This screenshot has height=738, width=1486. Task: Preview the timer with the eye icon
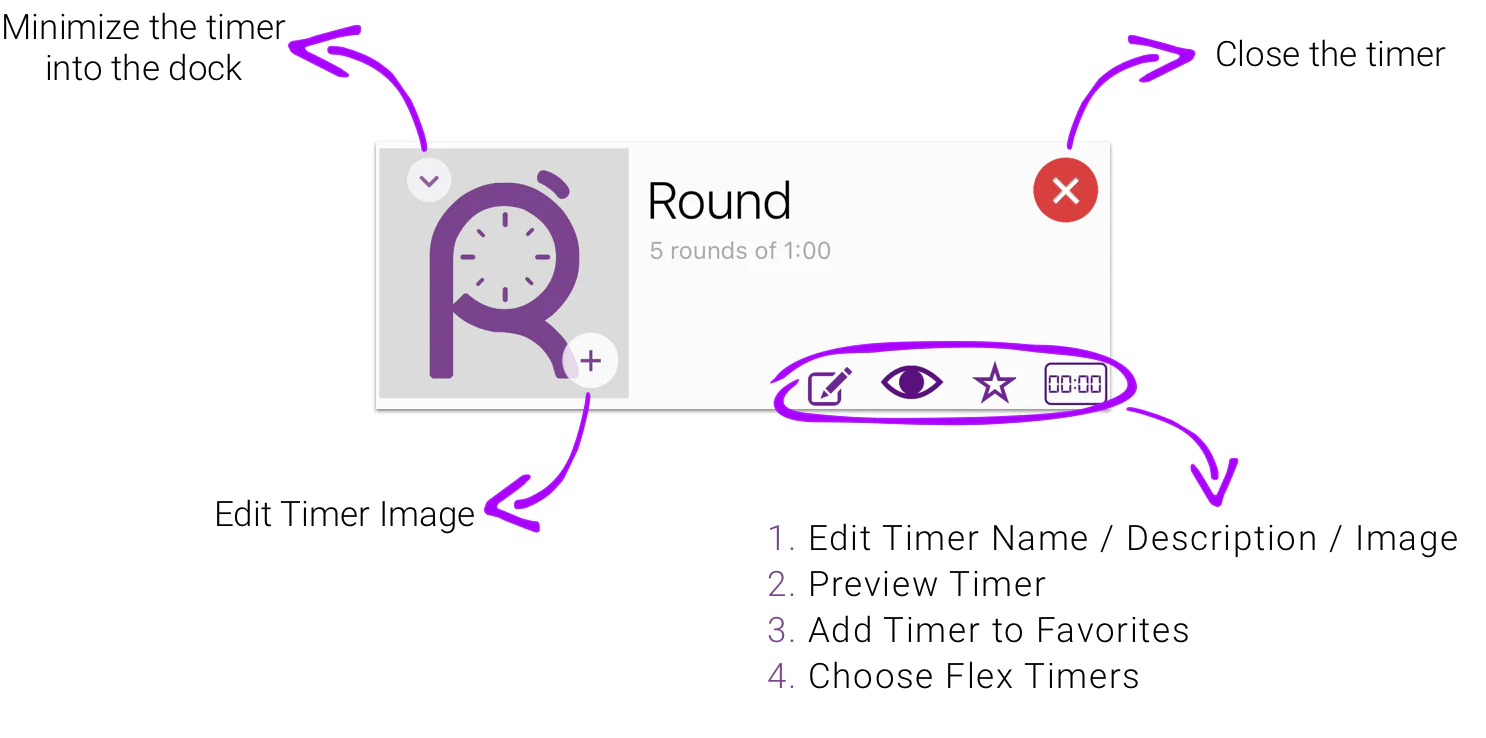tap(911, 383)
